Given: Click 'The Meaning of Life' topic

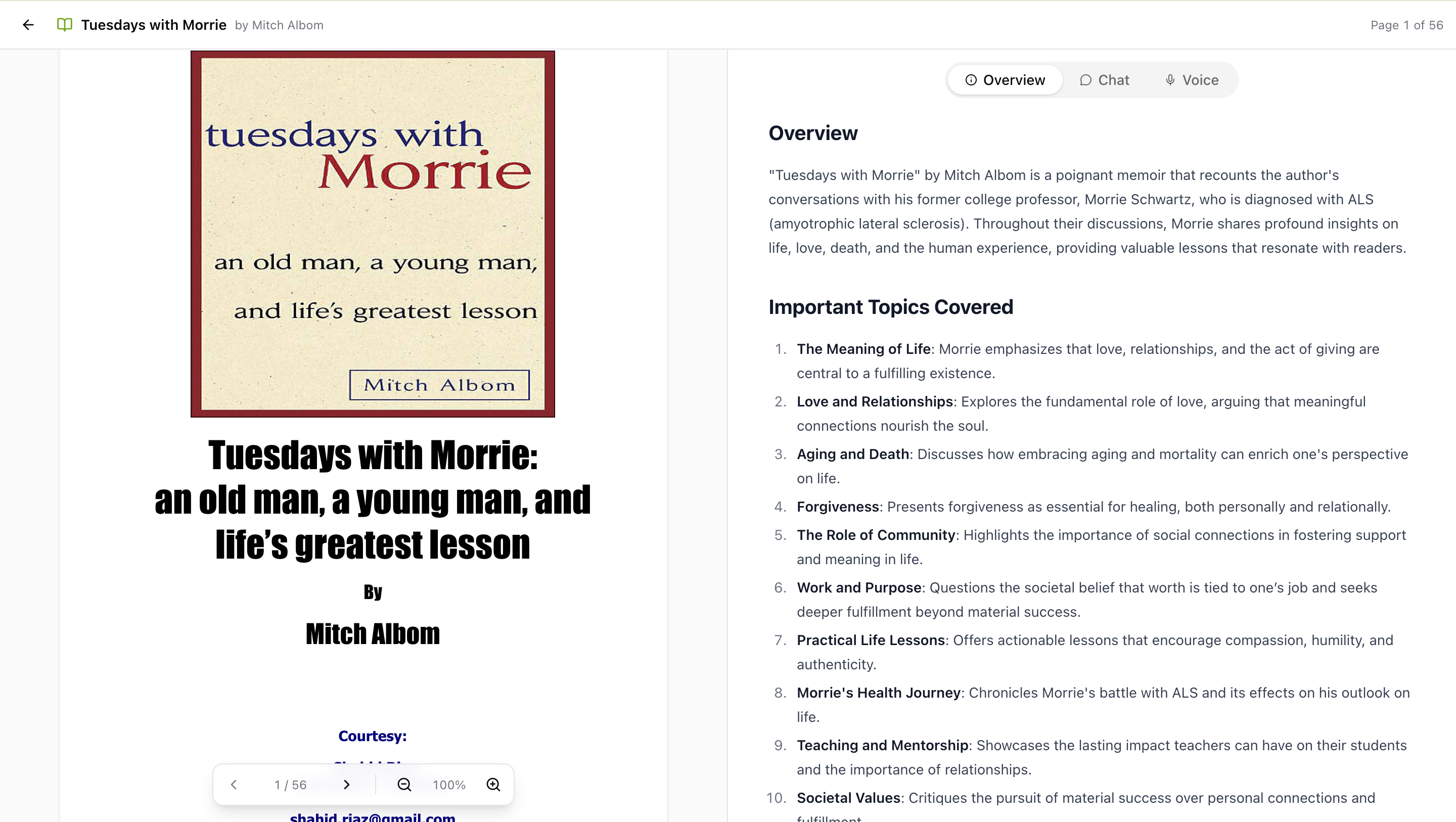Looking at the screenshot, I should coord(863,349).
